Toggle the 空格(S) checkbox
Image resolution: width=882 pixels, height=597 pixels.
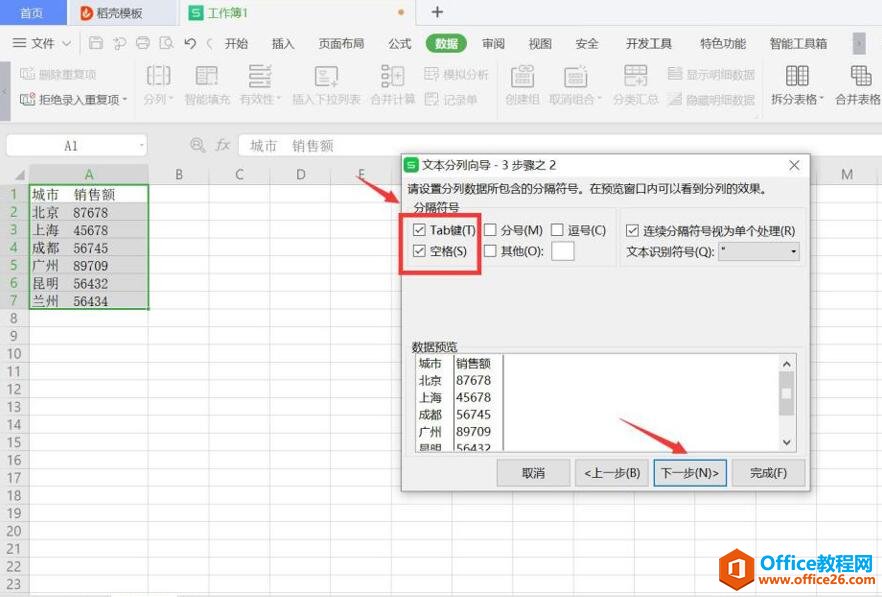418,250
